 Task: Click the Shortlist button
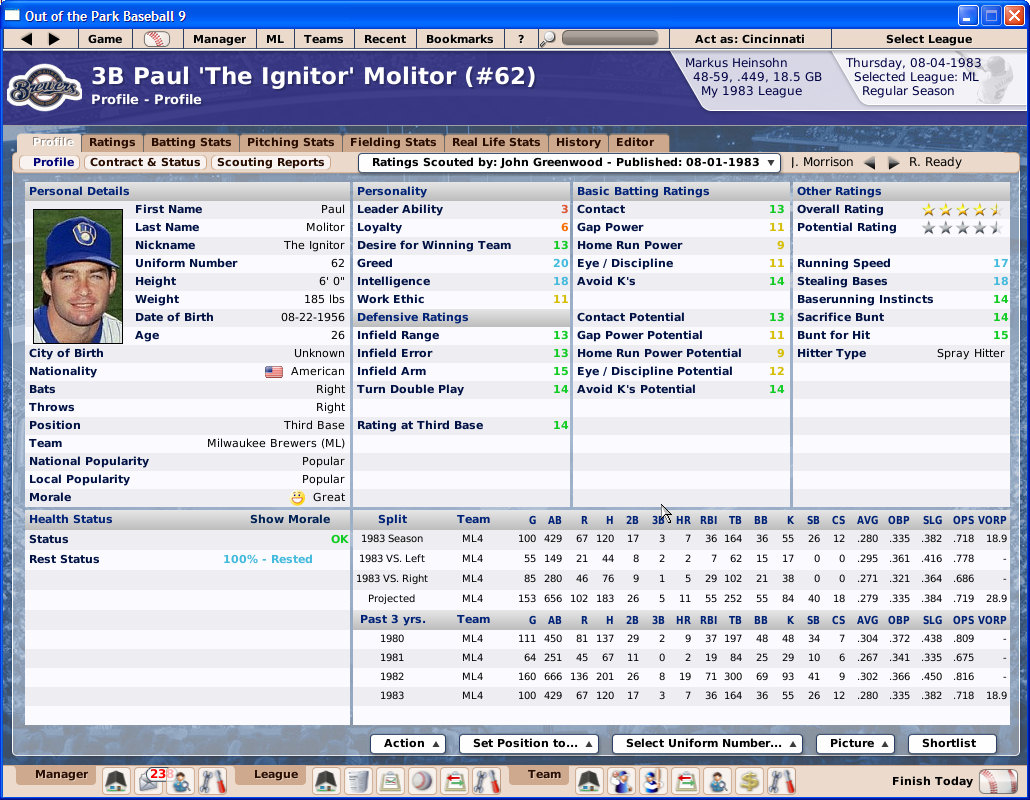(x=951, y=744)
